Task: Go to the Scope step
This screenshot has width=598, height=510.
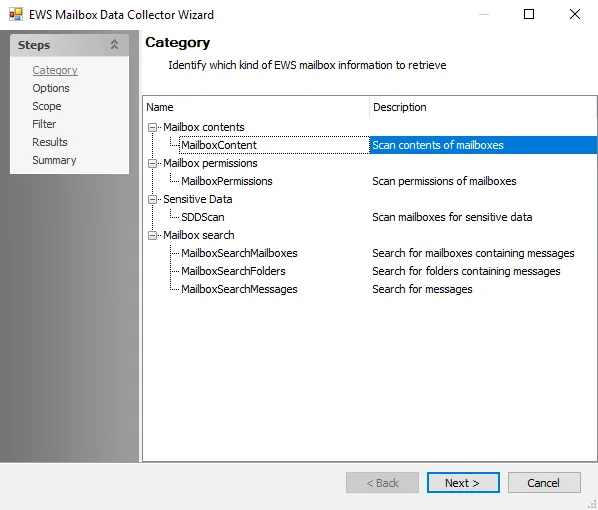Action: 47,106
